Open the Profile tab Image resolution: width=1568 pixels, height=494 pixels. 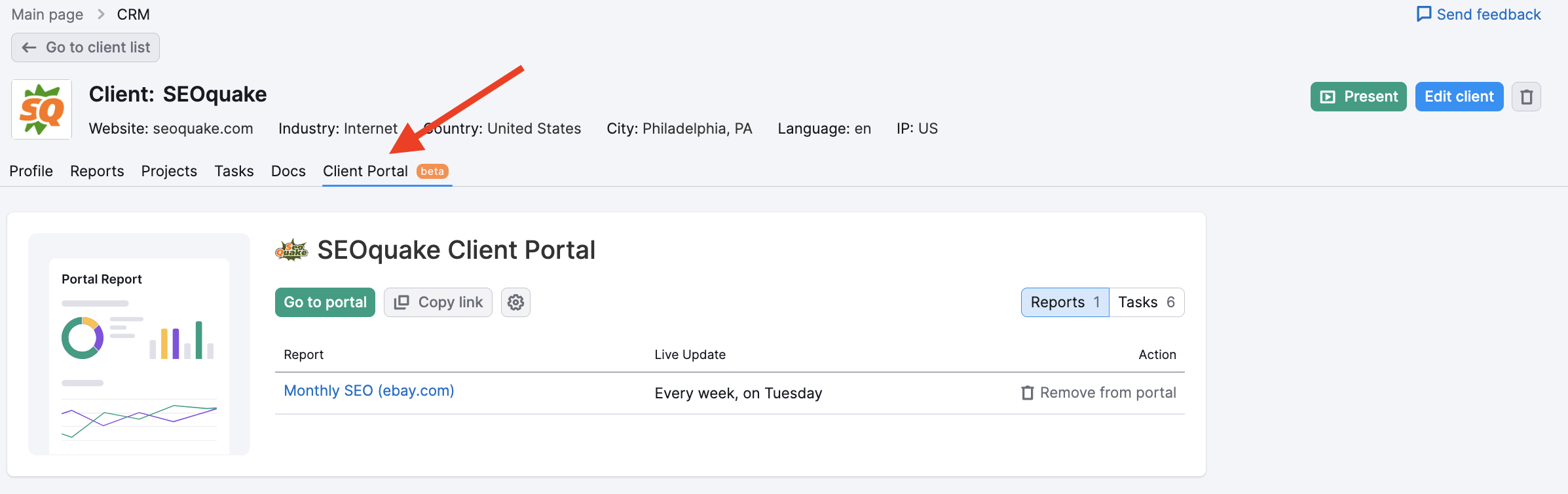pyautogui.click(x=31, y=171)
